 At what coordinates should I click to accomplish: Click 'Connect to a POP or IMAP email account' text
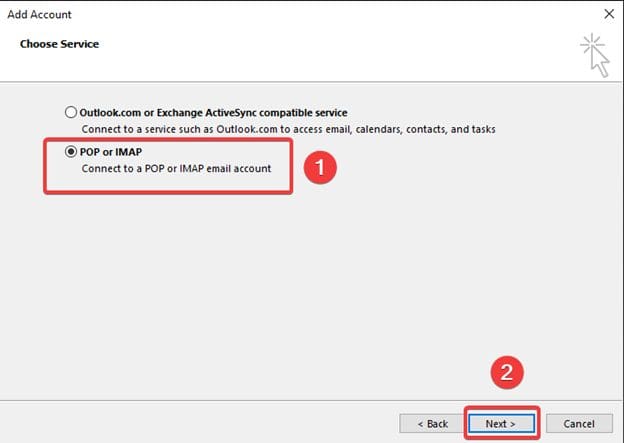[175, 169]
